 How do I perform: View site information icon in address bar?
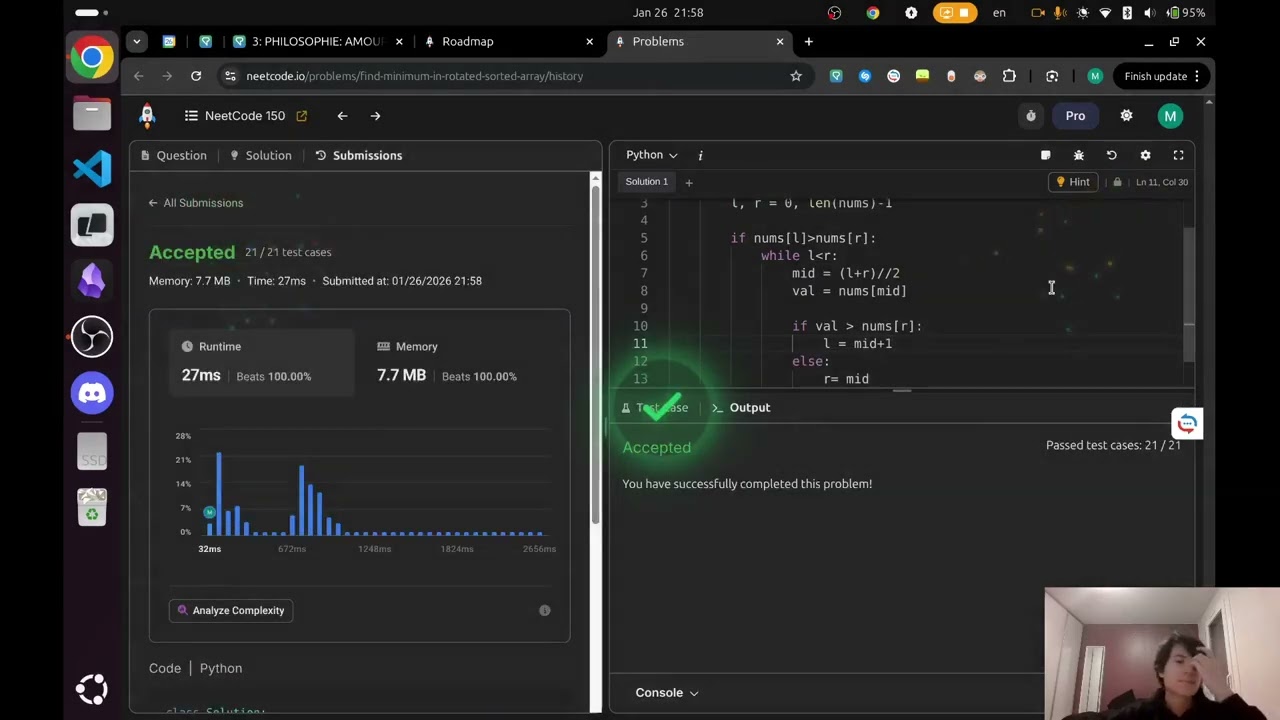(230, 76)
